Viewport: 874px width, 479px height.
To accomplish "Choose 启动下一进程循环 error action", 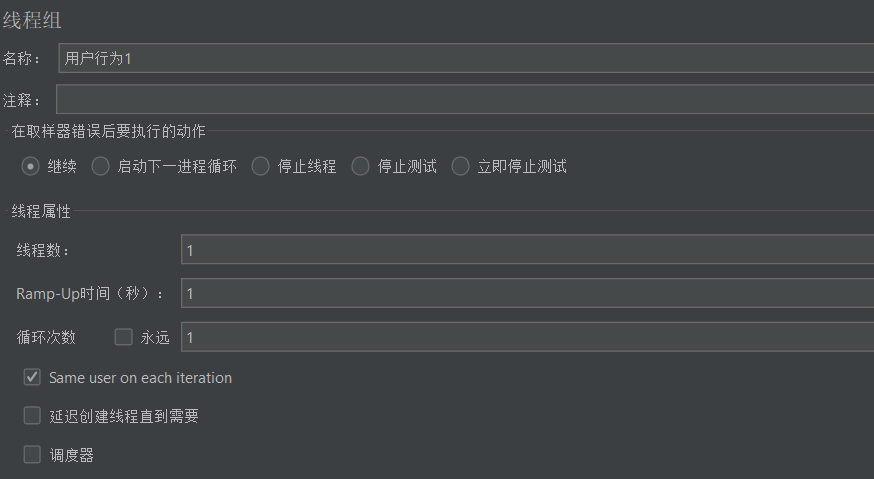I will pyautogui.click(x=100, y=166).
